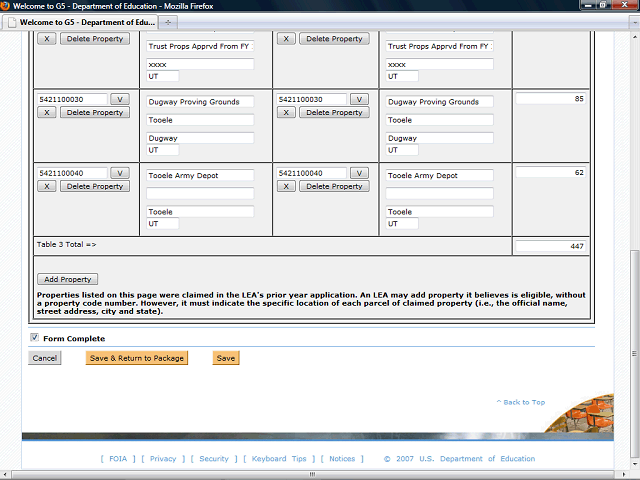Click the horizontal scrollbar thumb
Image resolution: width=640 pixels, height=480 pixels.
point(312,474)
